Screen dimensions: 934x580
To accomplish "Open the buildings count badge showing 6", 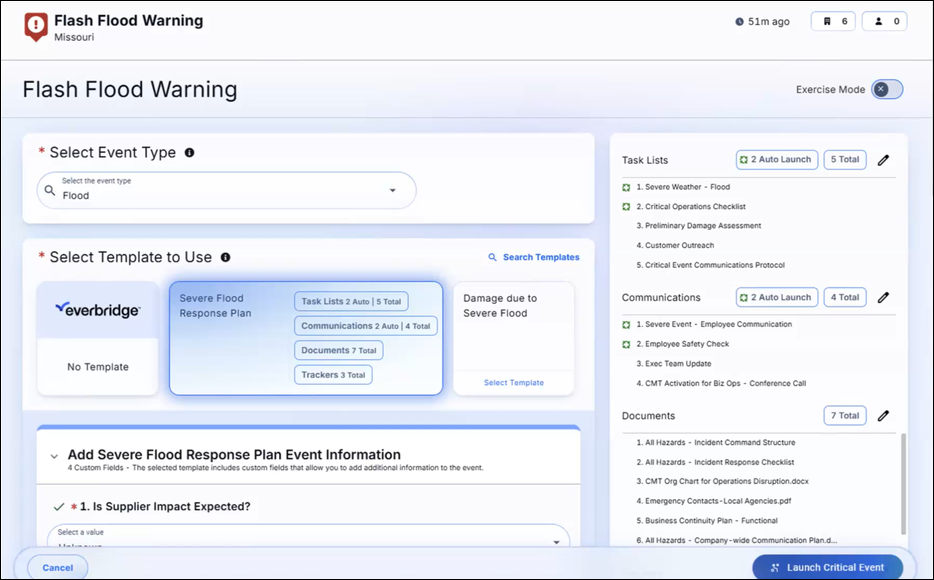I will tap(833, 21).
